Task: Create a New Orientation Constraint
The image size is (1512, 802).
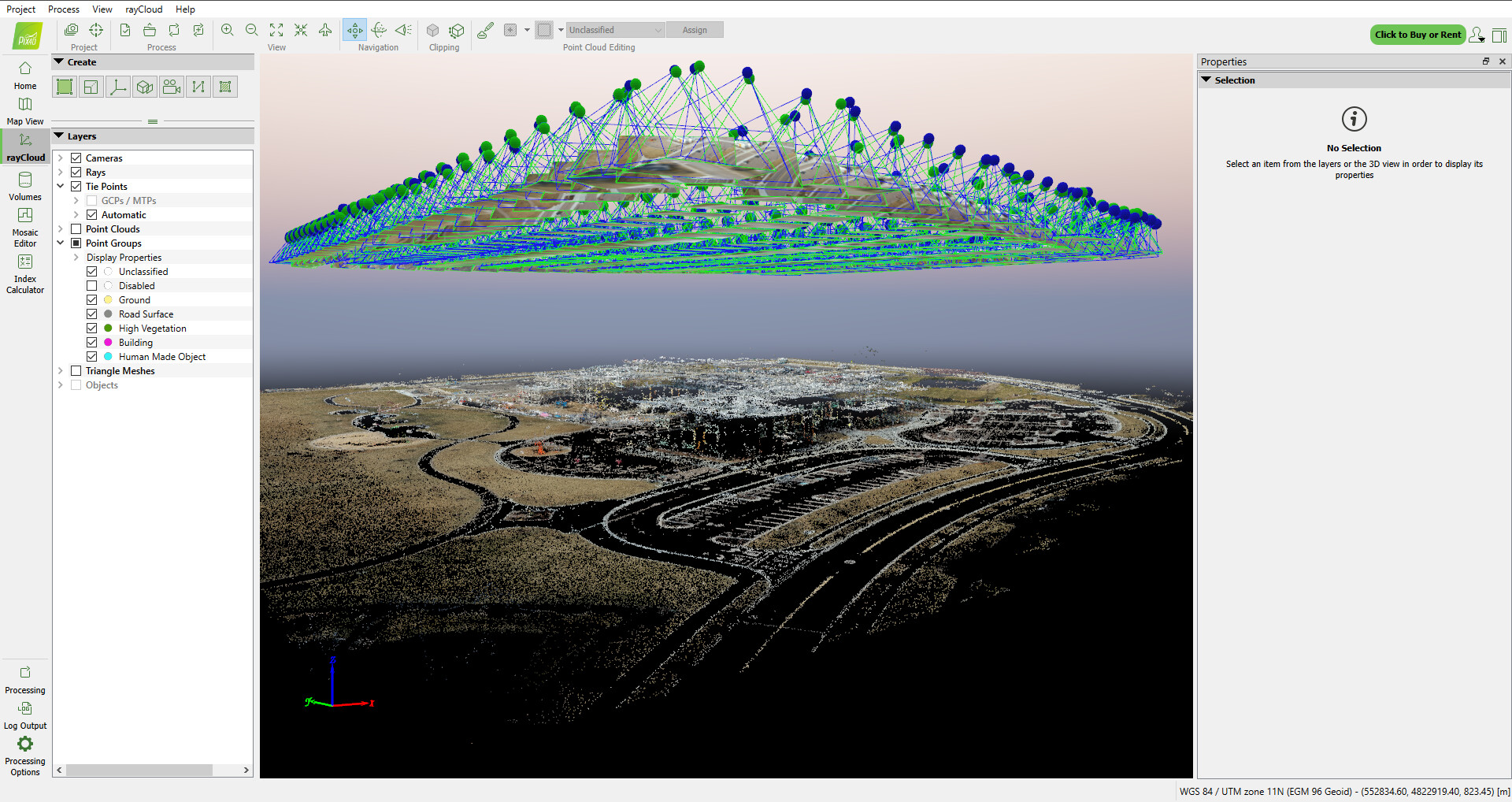Action: click(118, 87)
